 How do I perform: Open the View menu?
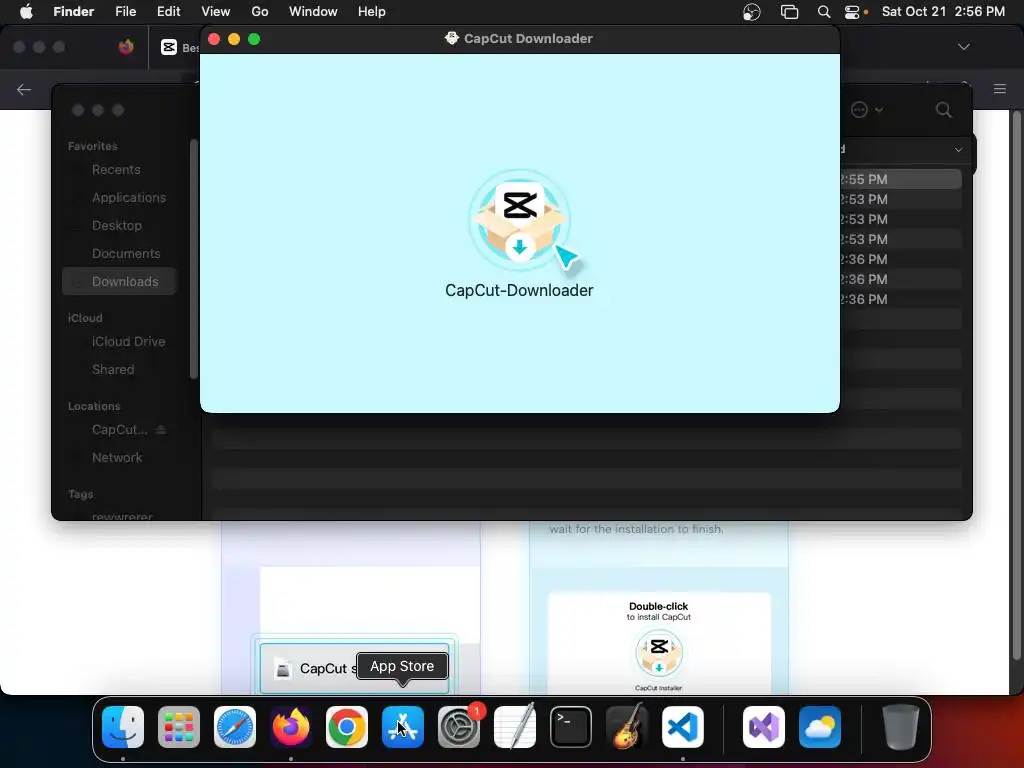[216, 12]
